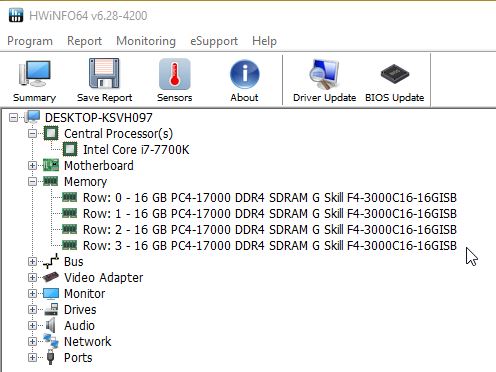Click the Save Report floppy icon

tap(104, 74)
